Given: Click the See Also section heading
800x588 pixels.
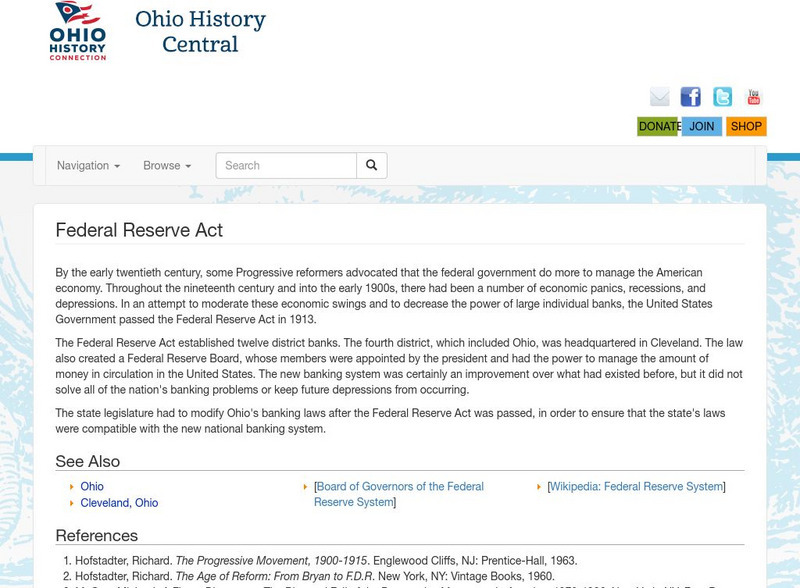Looking at the screenshot, I should (x=87, y=461).
